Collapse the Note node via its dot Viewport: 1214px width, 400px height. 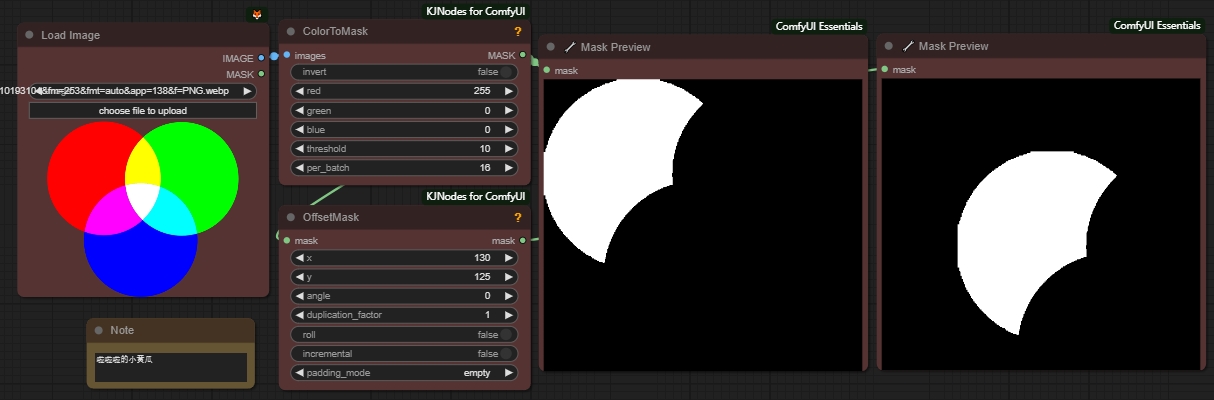[98, 330]
